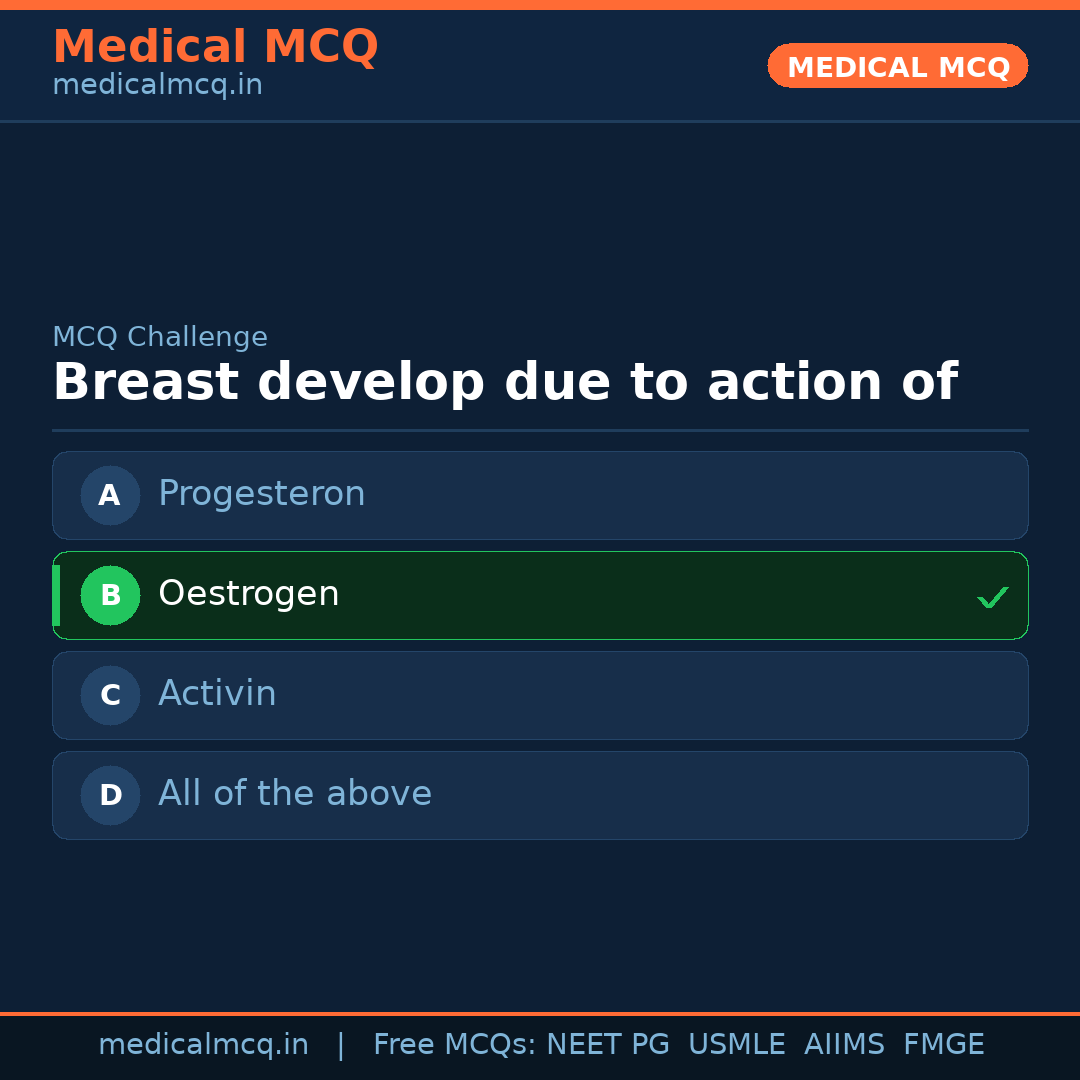Toggle the Oestrogen answer selection

(x=540, y=595)
